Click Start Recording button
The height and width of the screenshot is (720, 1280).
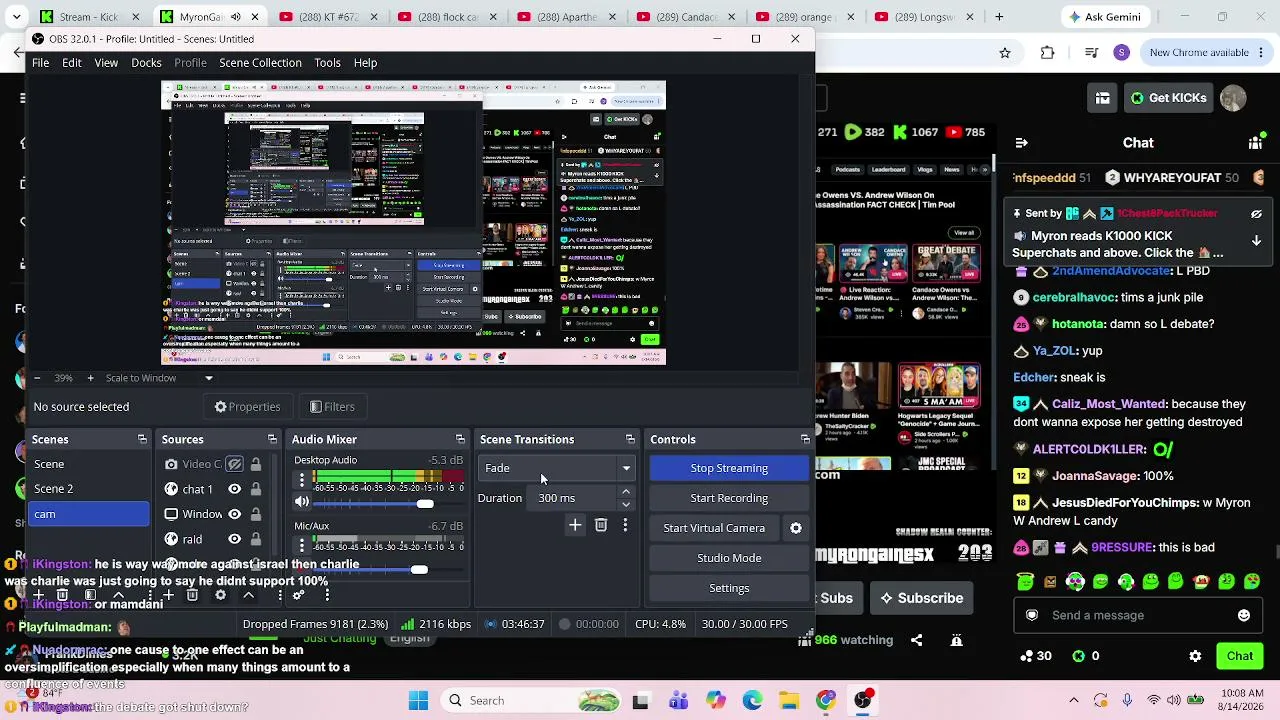729,498
